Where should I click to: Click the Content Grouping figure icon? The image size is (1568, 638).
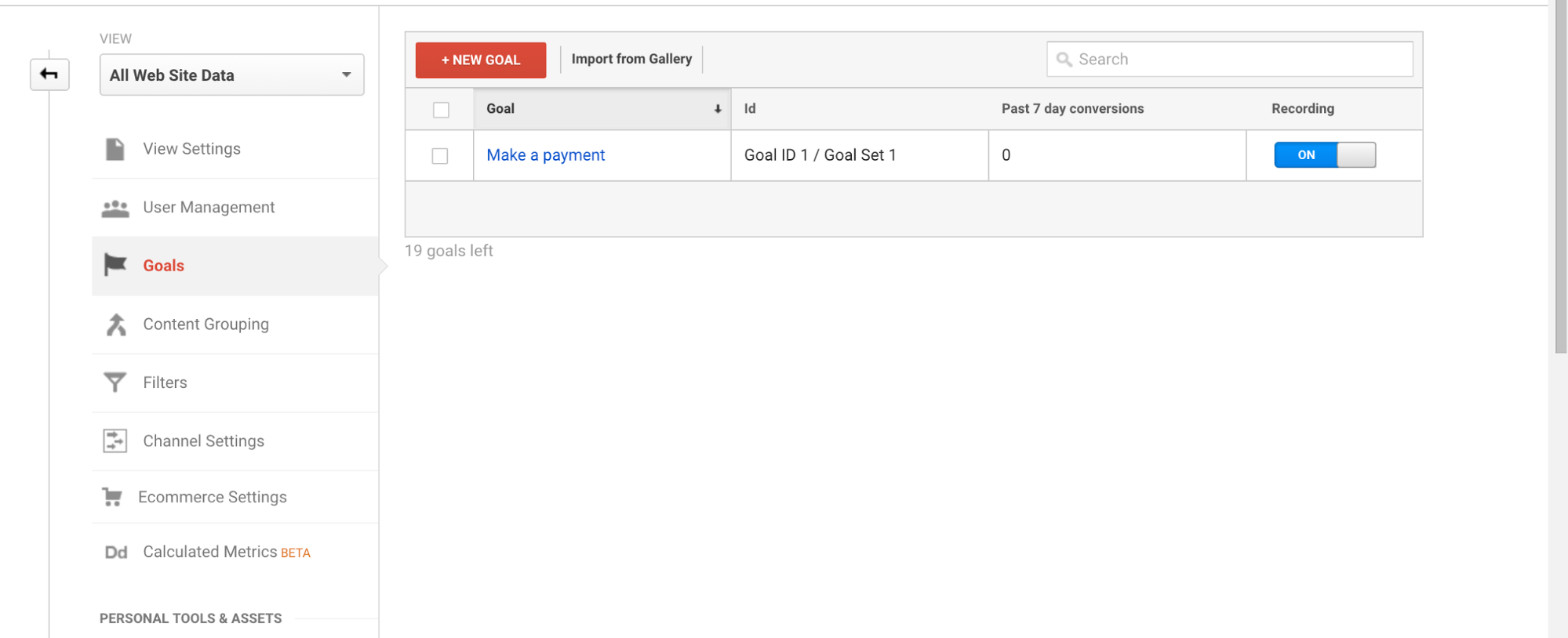coord(116,324)
